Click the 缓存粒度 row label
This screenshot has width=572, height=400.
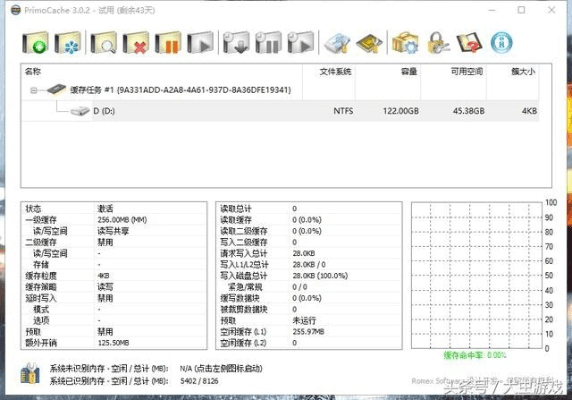(x=41, y=276)
